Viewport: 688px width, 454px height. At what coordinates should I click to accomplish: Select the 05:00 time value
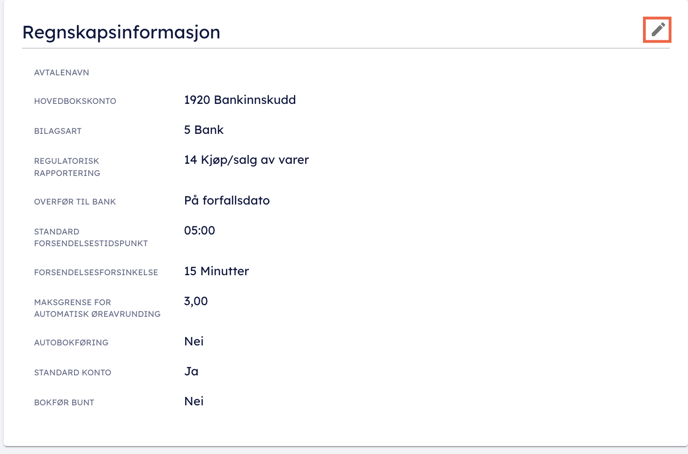(200, 230)
